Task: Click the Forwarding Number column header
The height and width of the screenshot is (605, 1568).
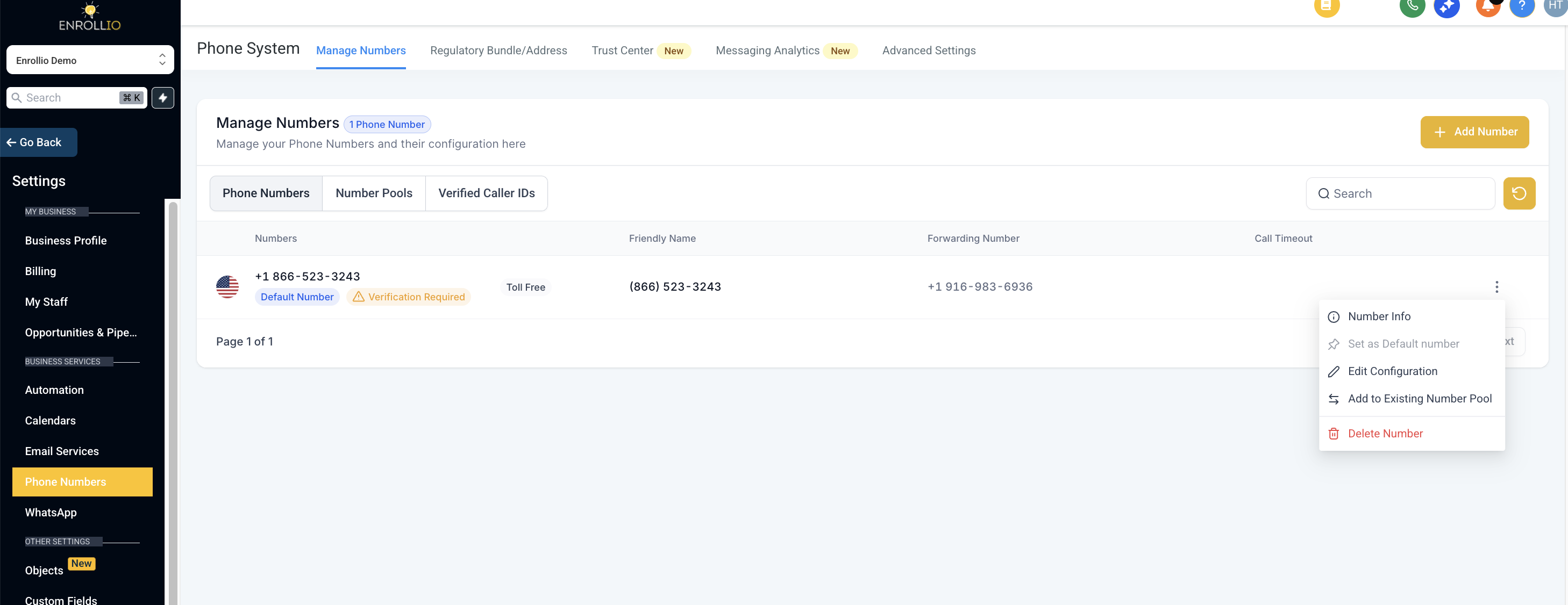Action: click(x=973, y=239)
